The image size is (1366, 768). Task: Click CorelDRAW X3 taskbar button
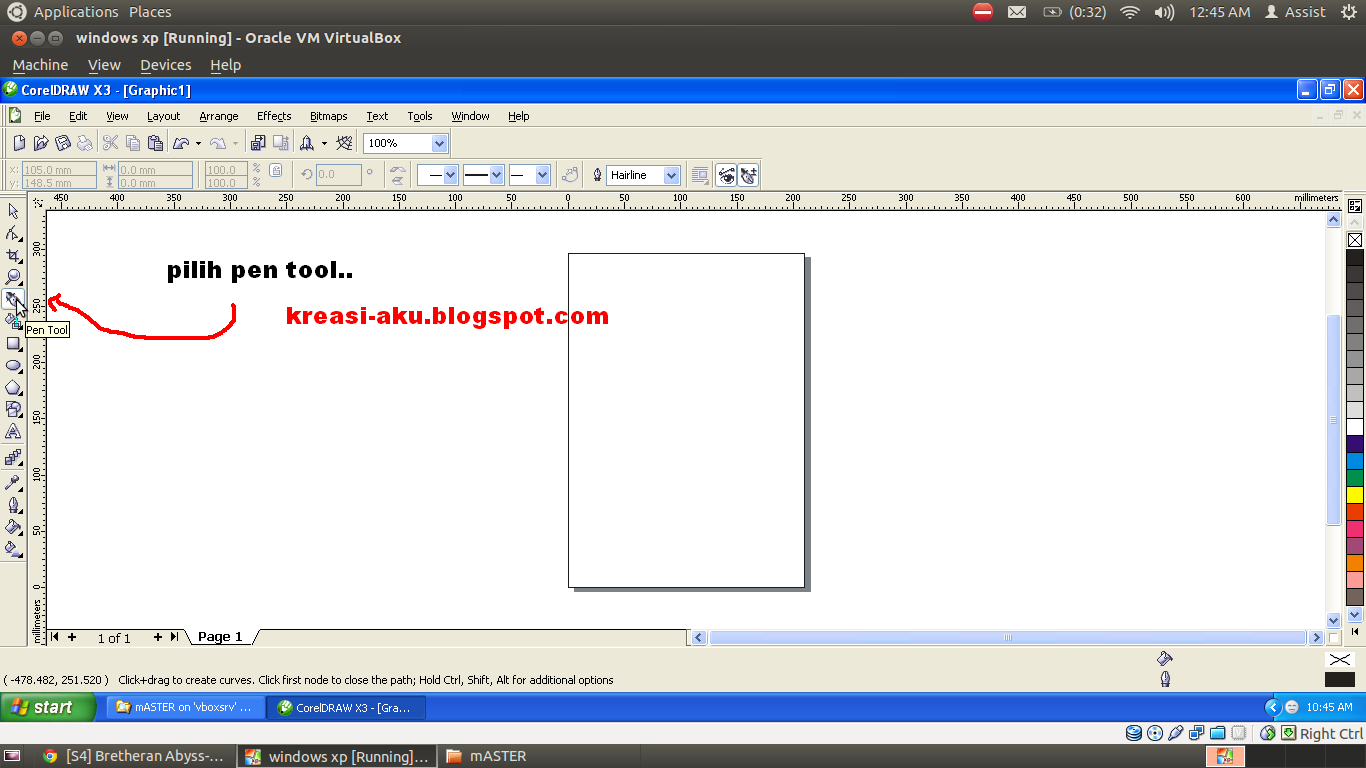[x=348, y=707]
